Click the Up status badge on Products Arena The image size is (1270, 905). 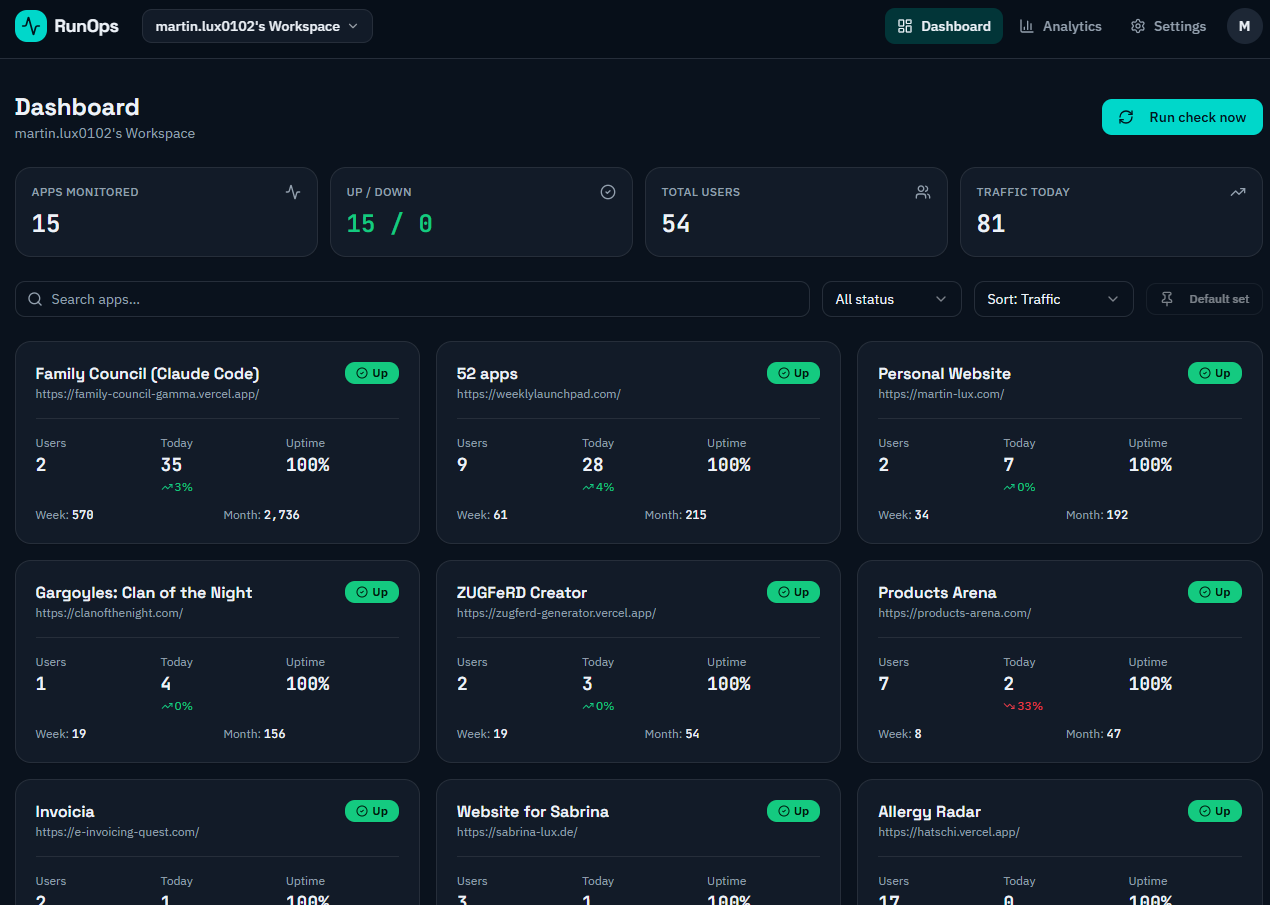[x=1215, y=592]
